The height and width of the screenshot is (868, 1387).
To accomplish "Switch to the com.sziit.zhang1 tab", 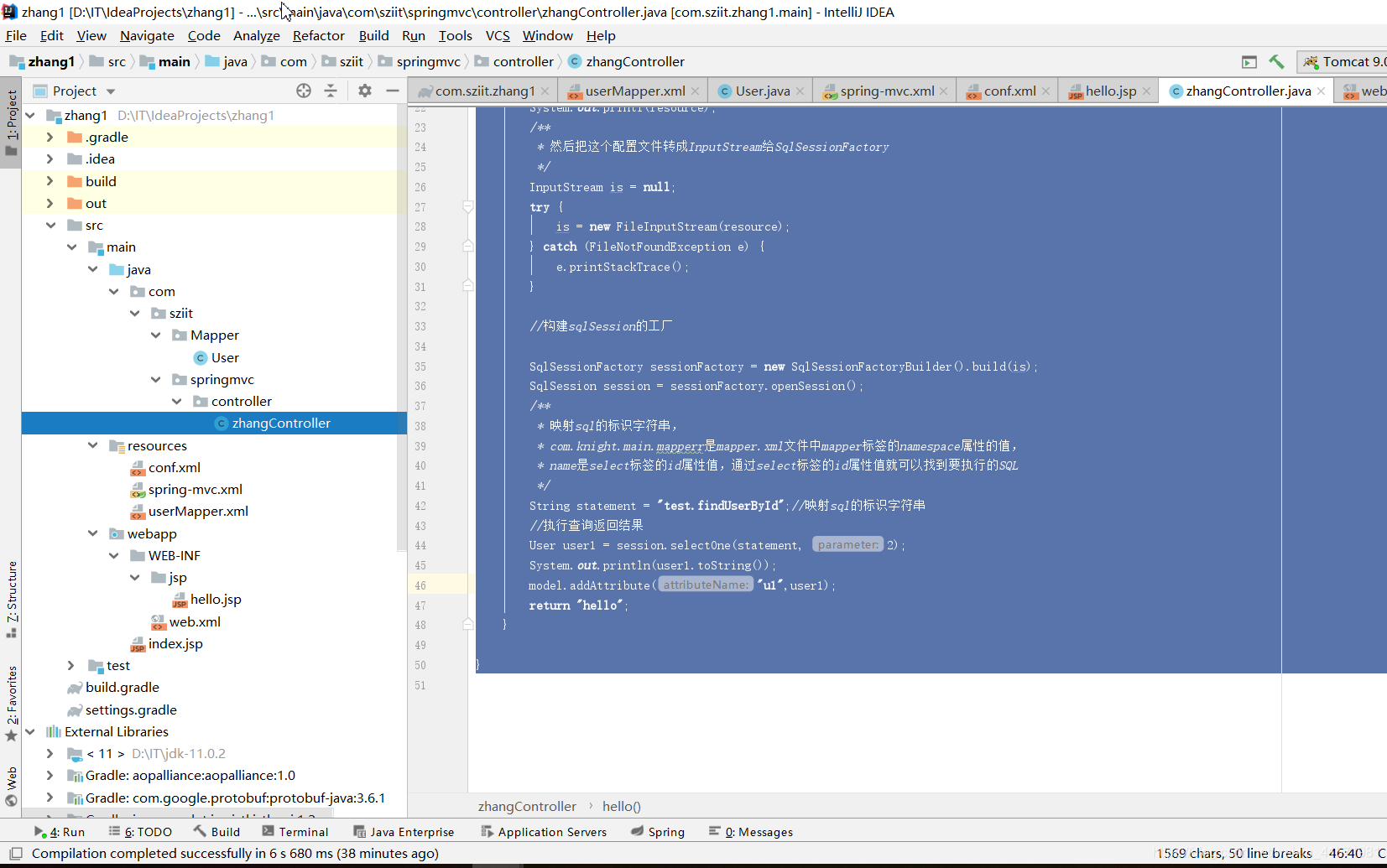I will pos(484,91).
